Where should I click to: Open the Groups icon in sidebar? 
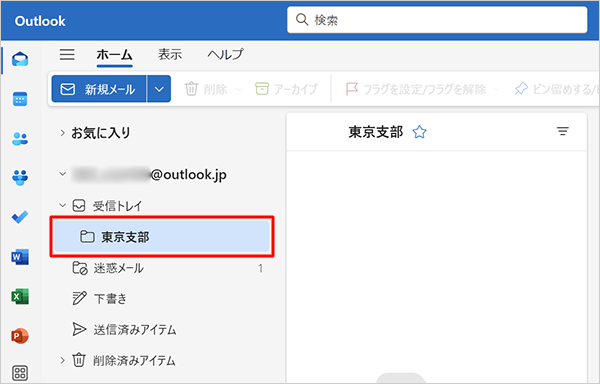point(20,177)
